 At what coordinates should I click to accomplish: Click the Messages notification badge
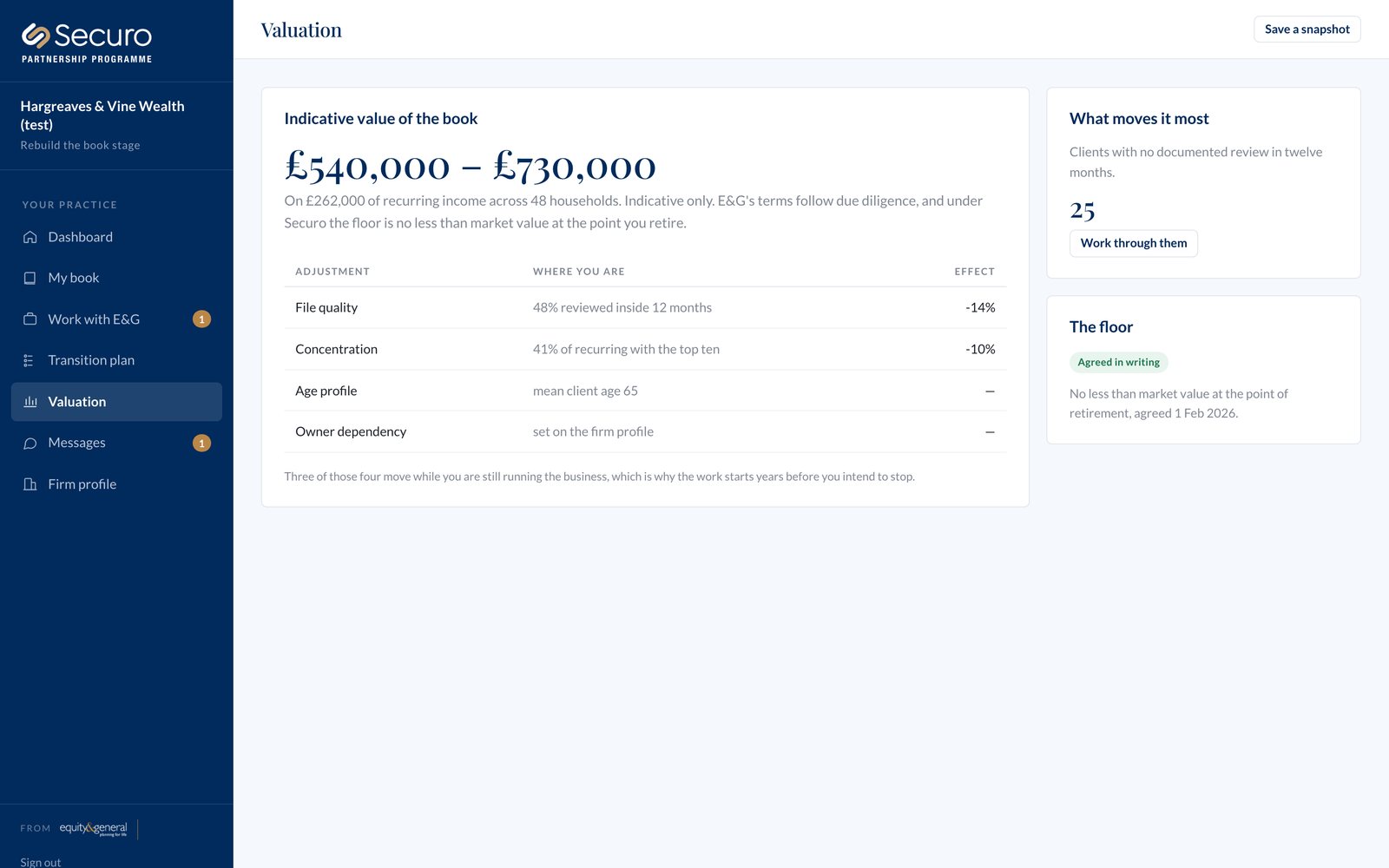(201, 443)
